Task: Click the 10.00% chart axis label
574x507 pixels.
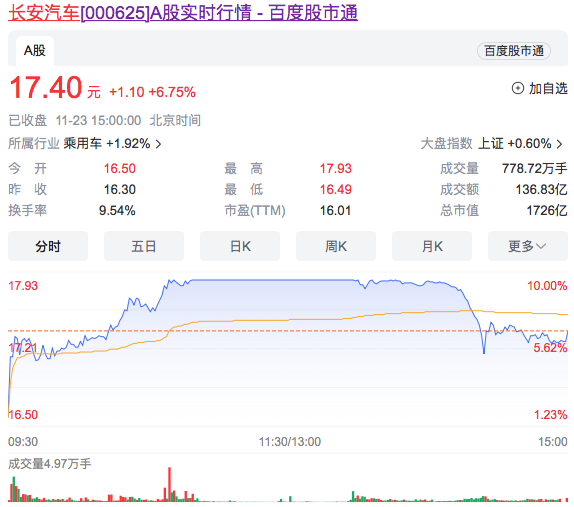Action: point(547,286)
